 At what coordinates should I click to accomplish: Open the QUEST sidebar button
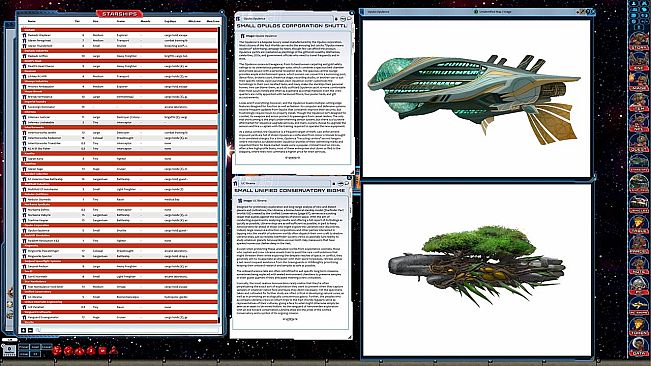pos(639,143)
